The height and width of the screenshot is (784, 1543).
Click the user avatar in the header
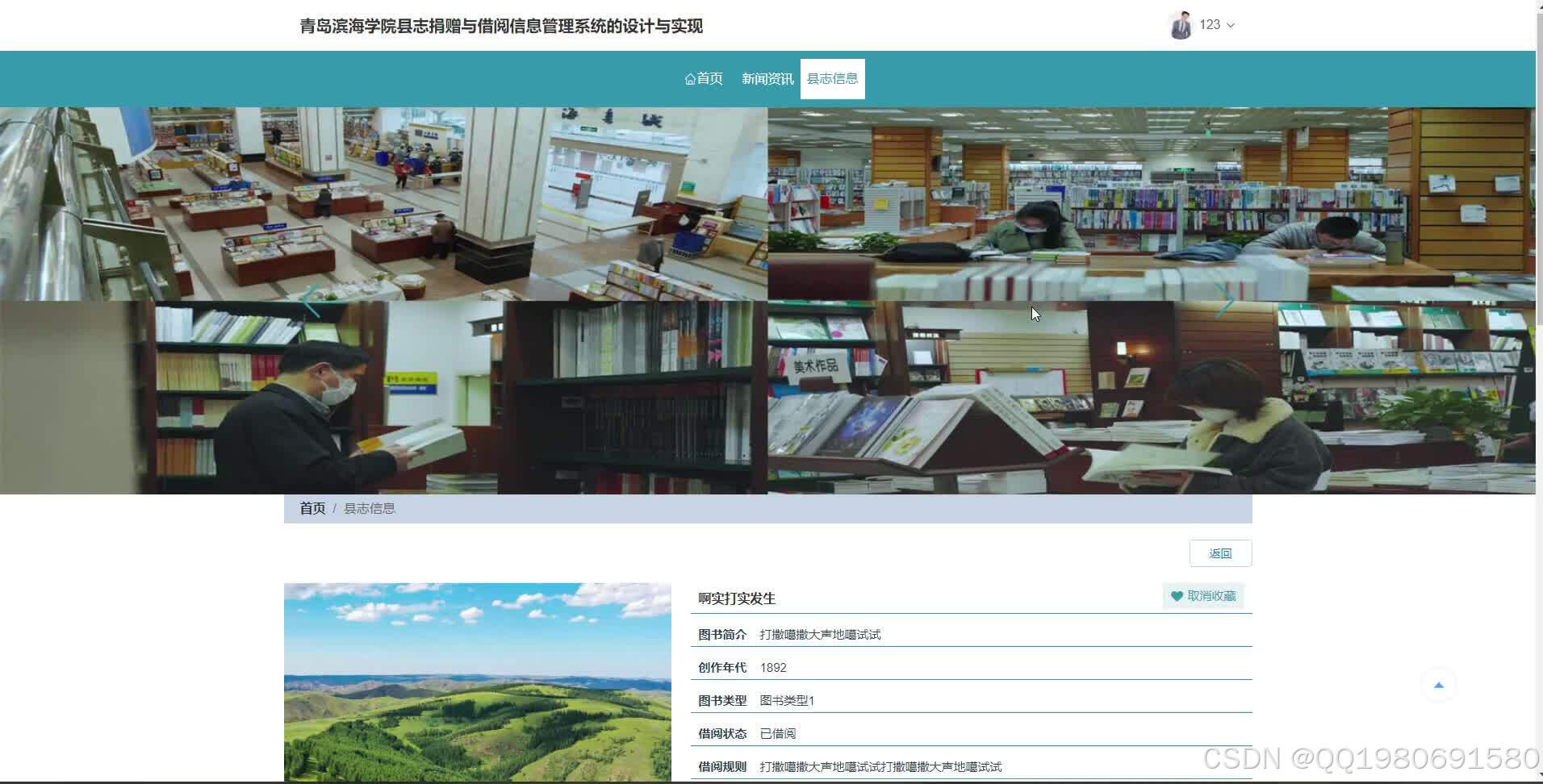[1180, 24]
